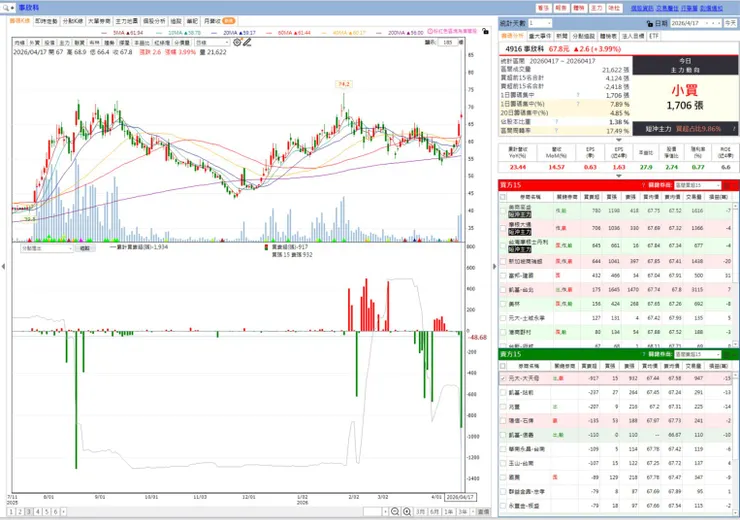
Task: Toggle the 外資 button on chart toolbar
Action: pos(34,42)
